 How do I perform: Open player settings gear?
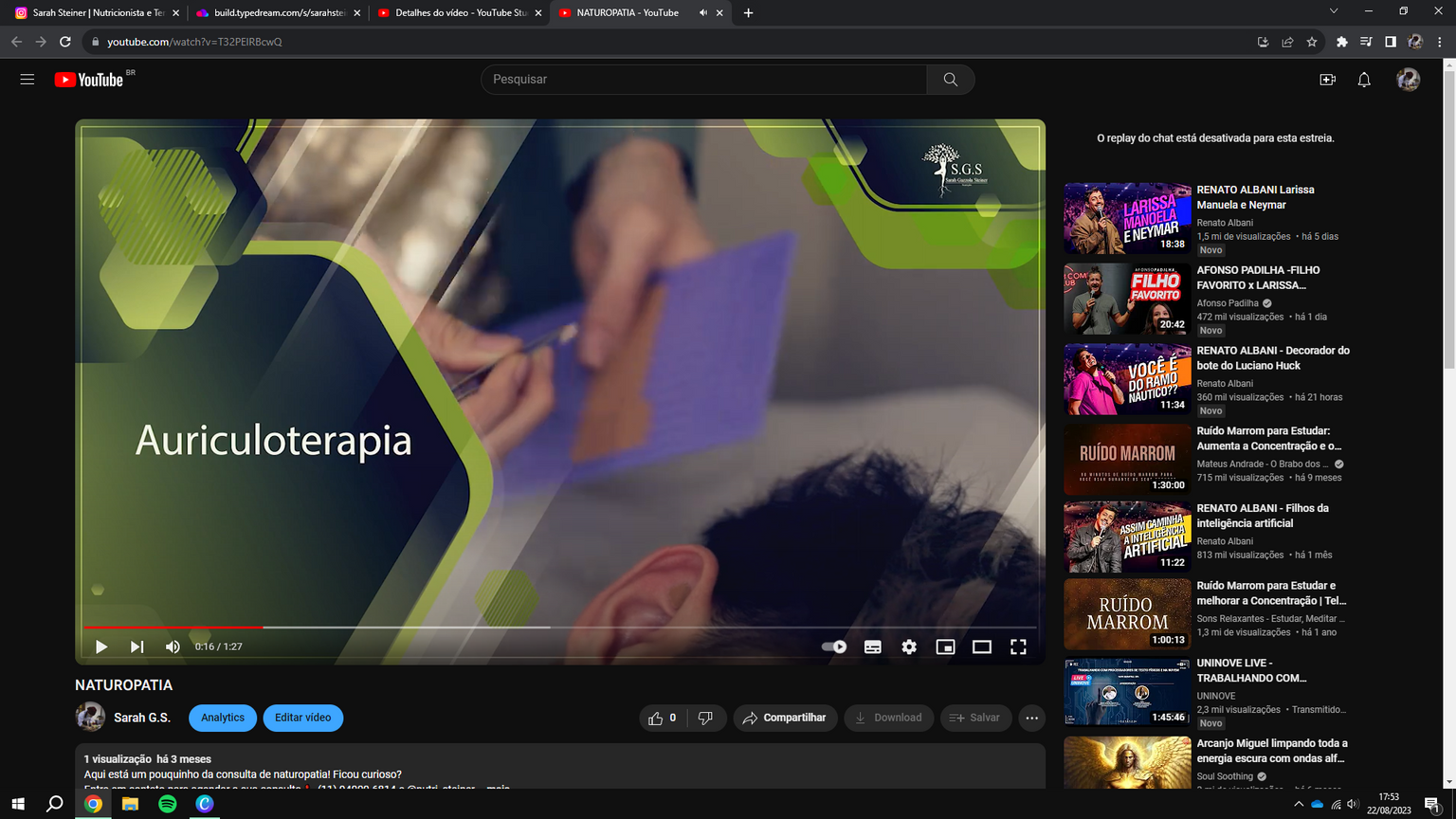[x=909, y=646]
